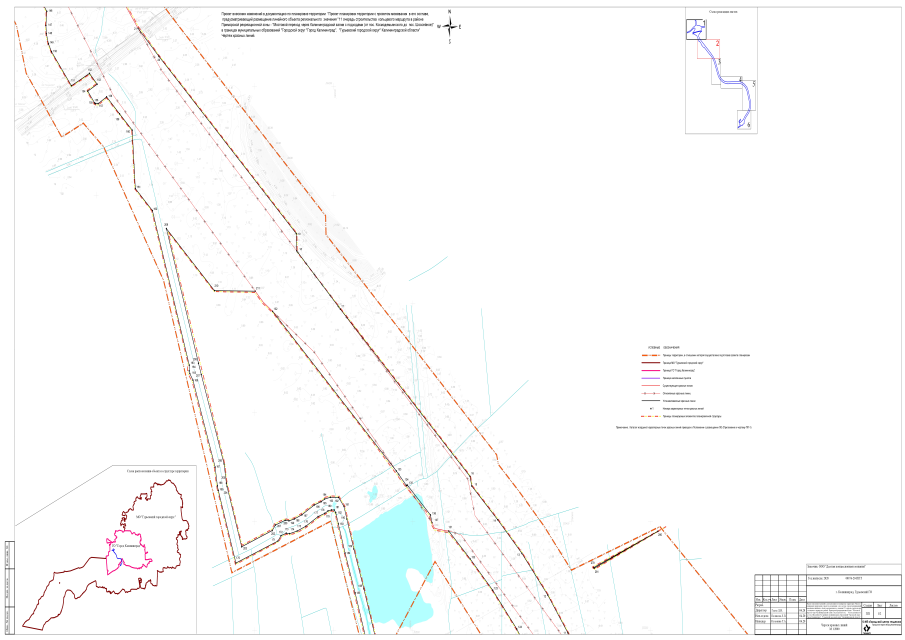Viewport: 905px width, 640px height.
Task: Click the north arrow compass symbol
Action: 450,27
